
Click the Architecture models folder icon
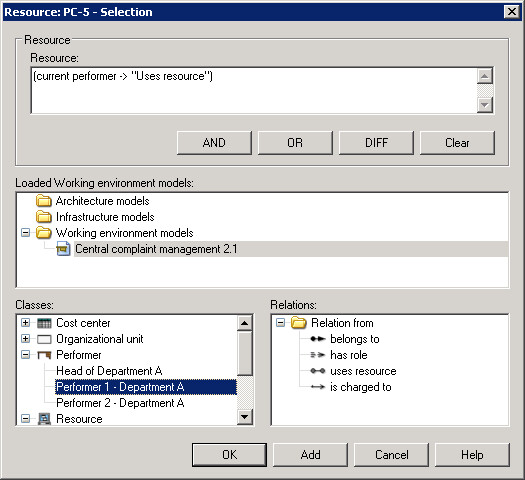click(44, 201)
